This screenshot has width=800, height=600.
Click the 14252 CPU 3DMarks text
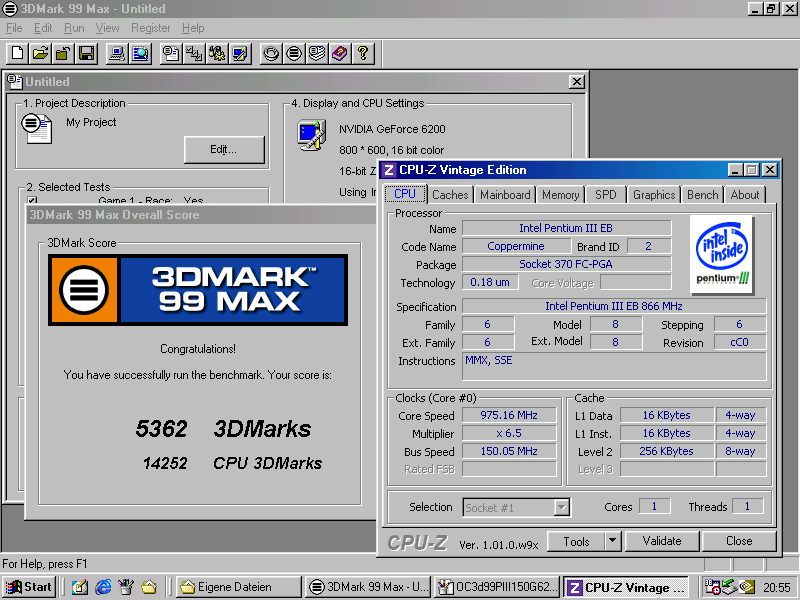tap(232, 463)
